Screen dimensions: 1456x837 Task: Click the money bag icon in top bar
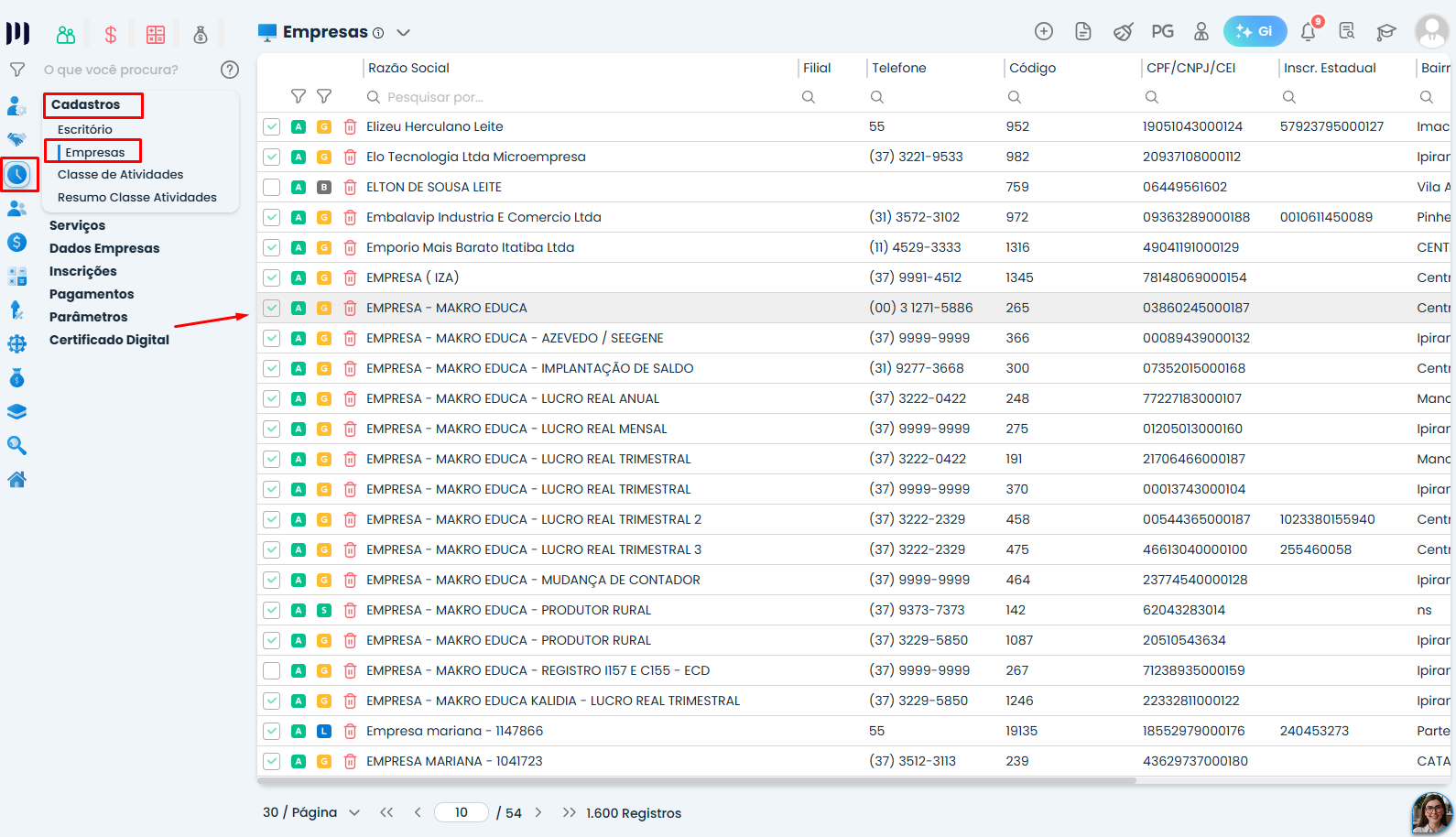click(x=201, y=35)
